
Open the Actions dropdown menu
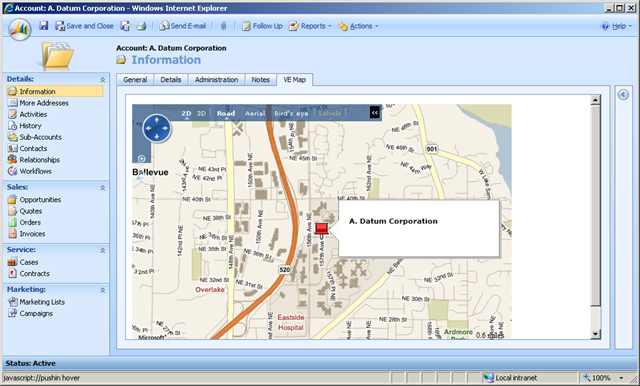pos(358,26)
